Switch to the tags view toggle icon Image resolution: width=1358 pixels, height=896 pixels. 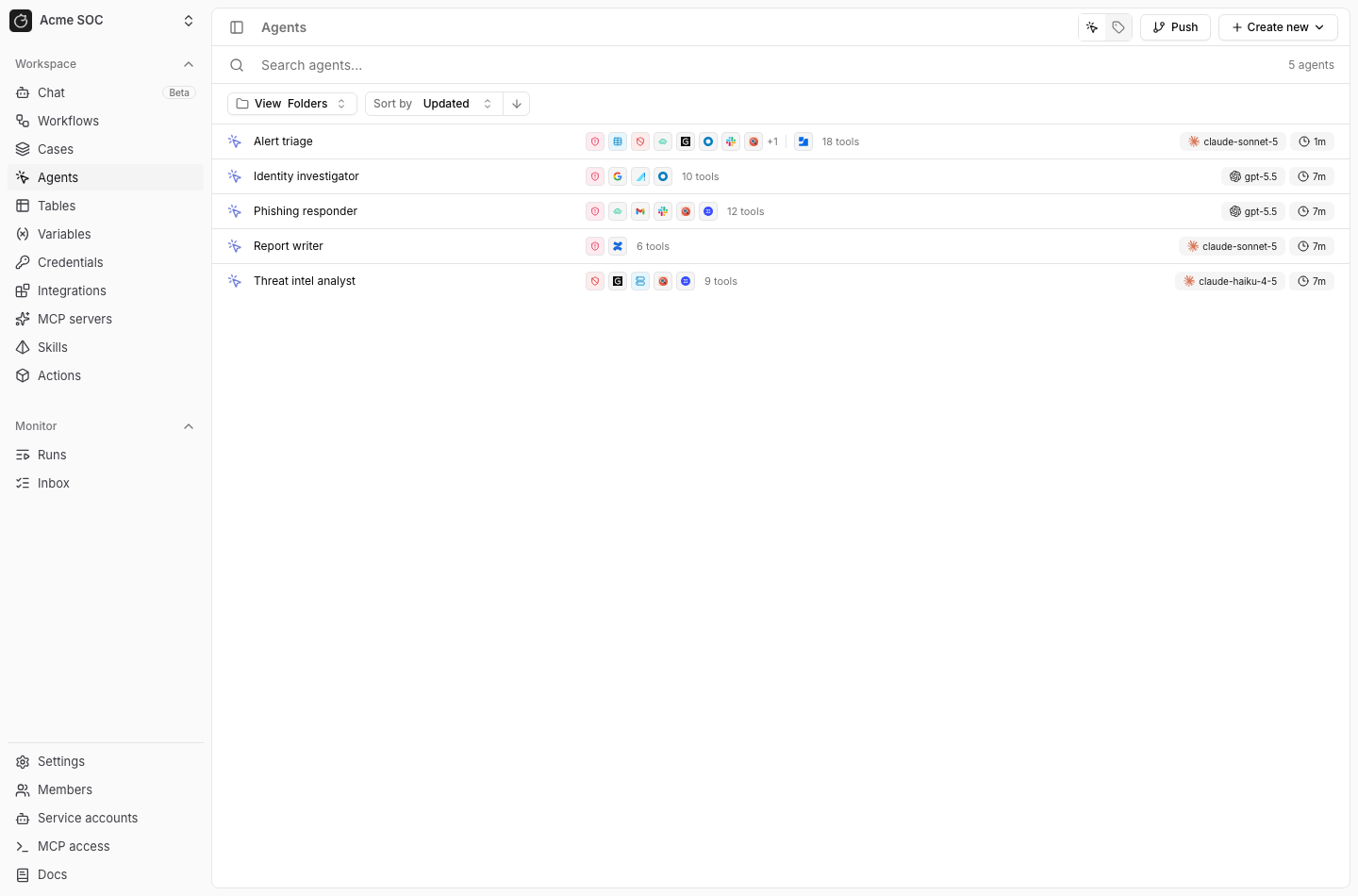point(1118,27)
